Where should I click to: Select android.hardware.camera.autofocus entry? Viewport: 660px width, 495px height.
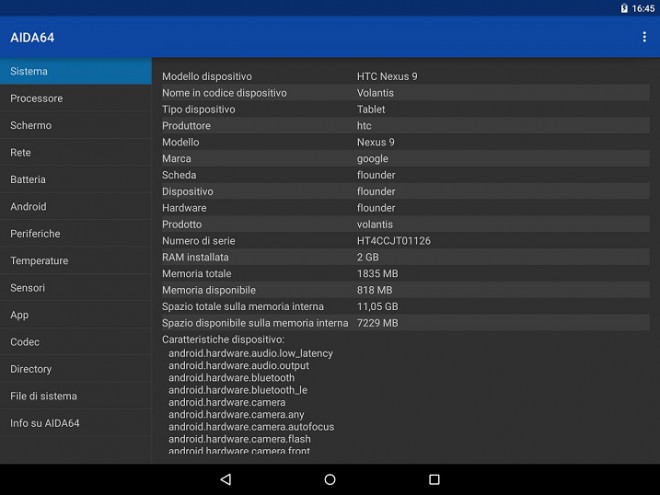[x=251, y=426]
